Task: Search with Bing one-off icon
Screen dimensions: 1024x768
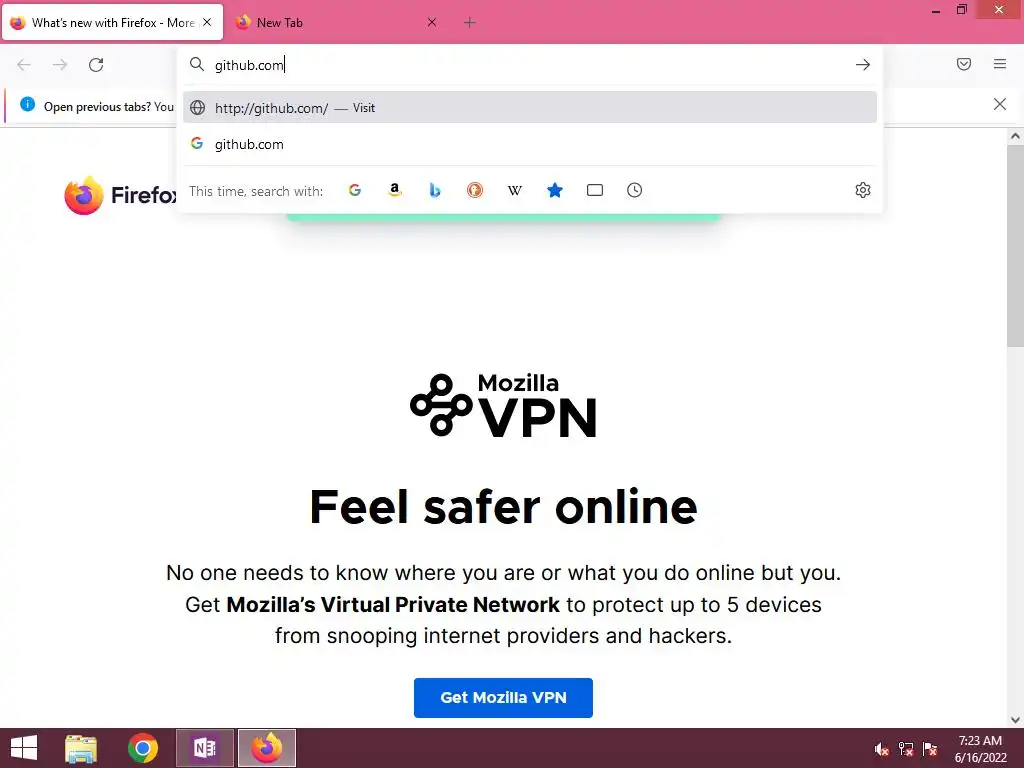Action: [x=435, y=190]
